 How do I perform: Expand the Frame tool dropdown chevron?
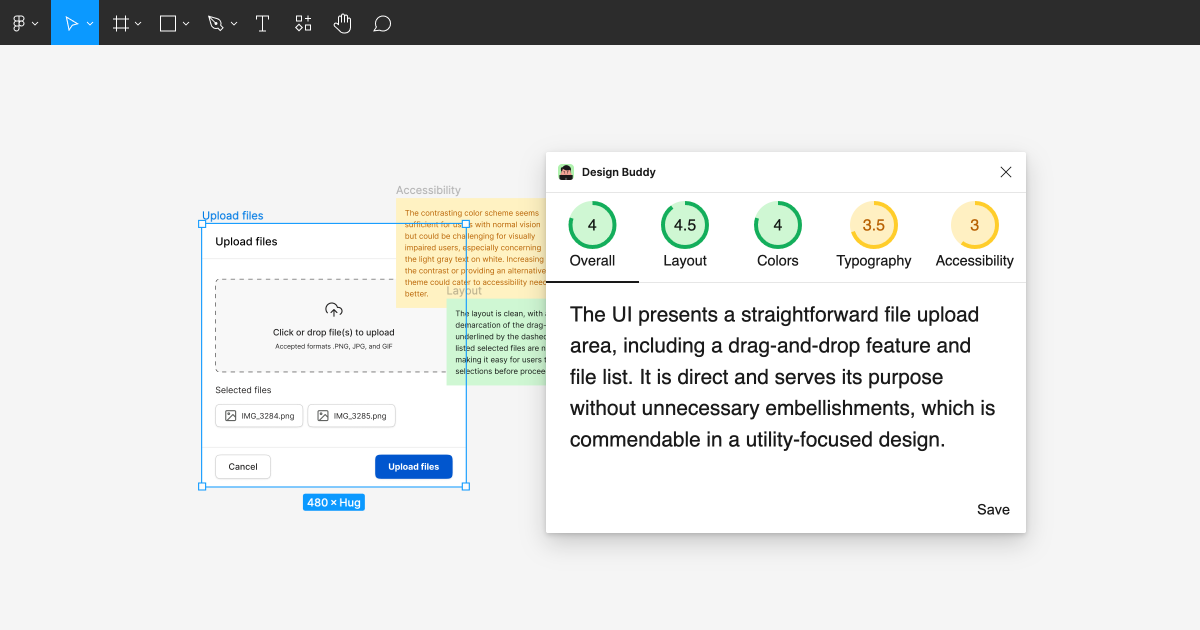(138, 24)
